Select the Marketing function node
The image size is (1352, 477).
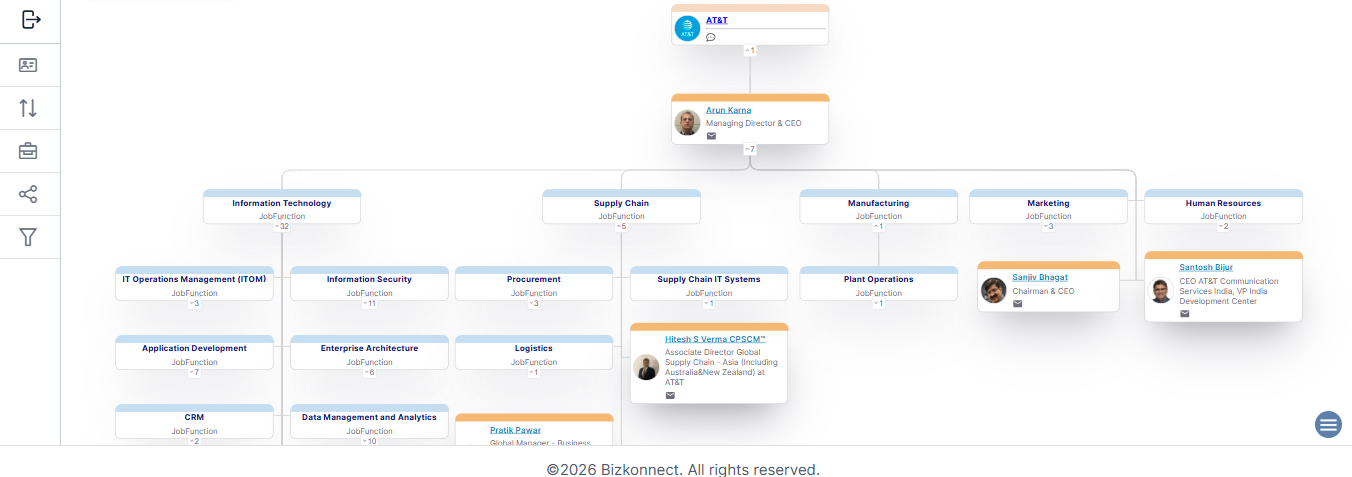point(1048,206)
